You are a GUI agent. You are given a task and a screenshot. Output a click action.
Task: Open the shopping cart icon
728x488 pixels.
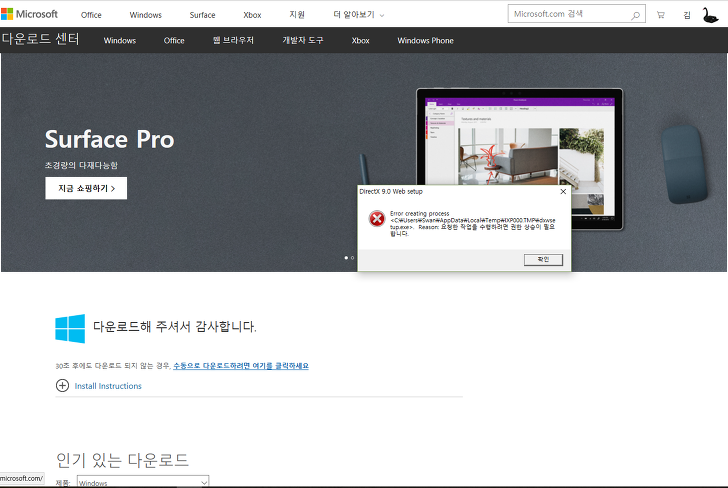[x=660, y=15]
